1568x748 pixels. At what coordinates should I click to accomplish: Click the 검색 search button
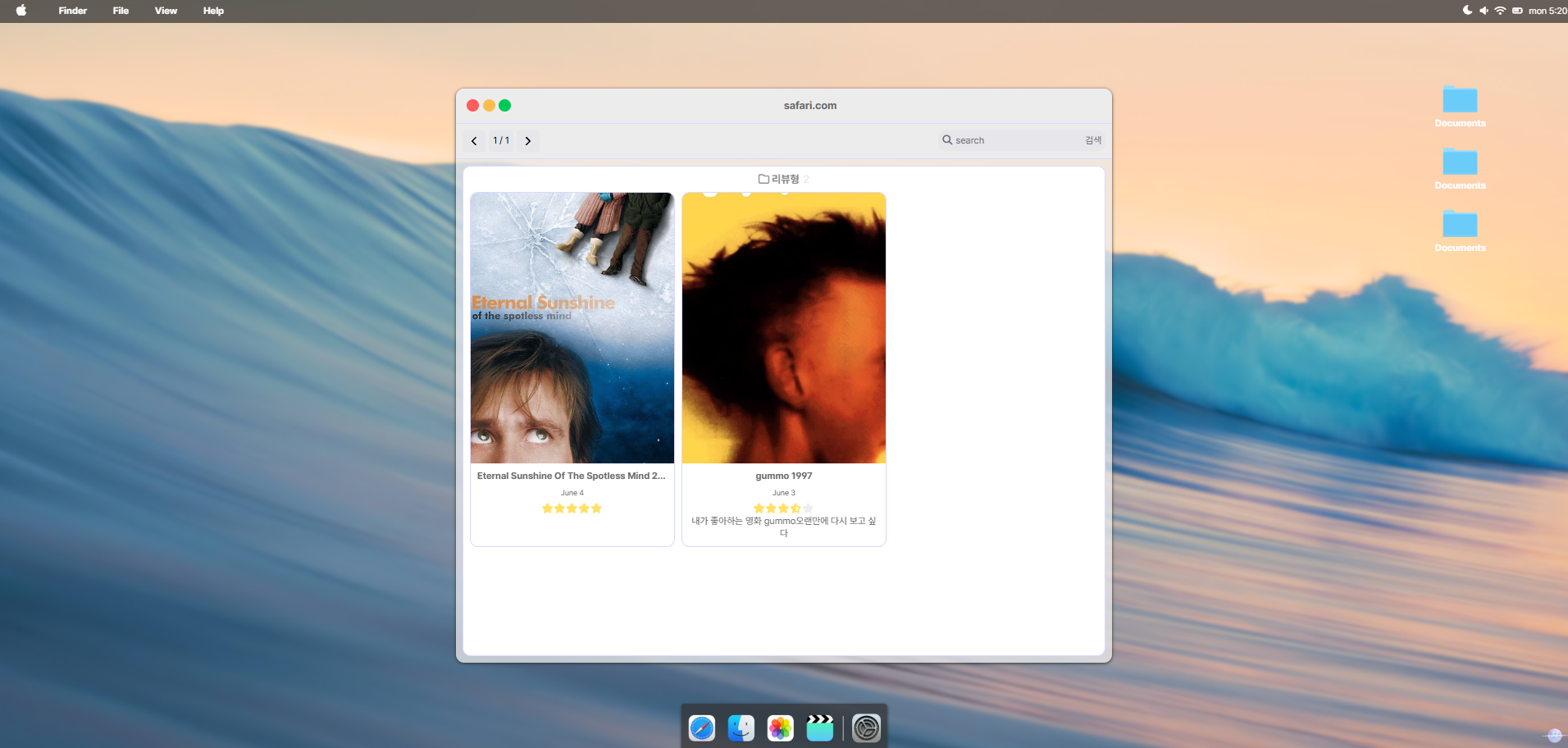1093,140
